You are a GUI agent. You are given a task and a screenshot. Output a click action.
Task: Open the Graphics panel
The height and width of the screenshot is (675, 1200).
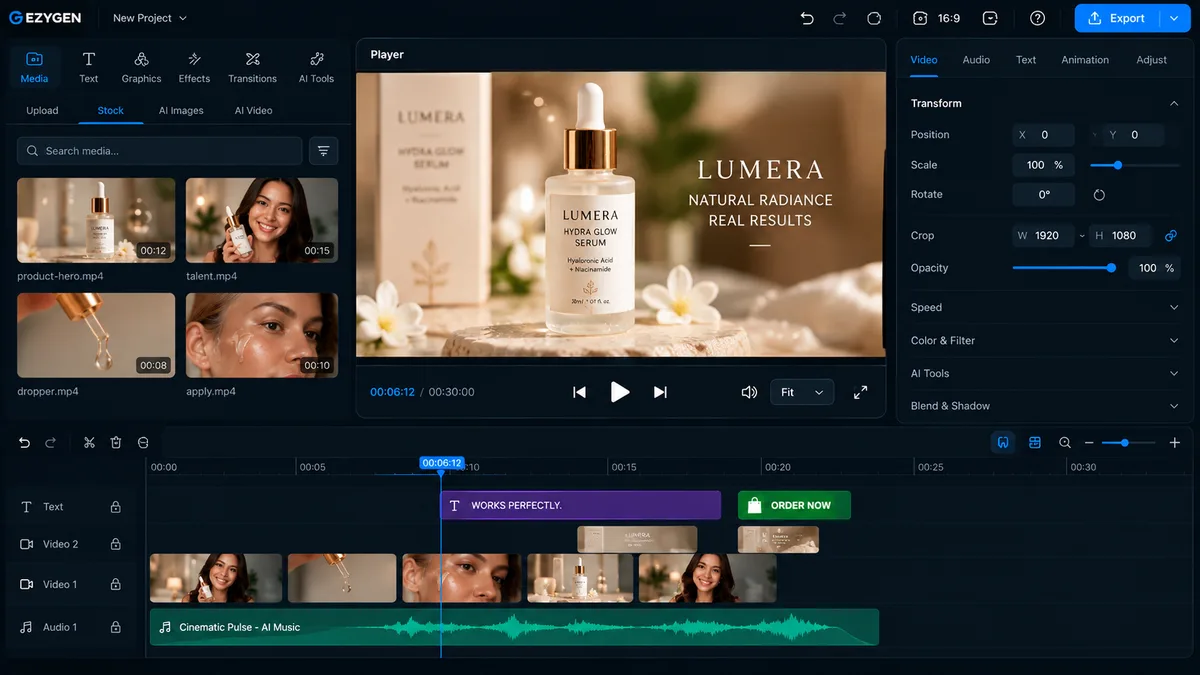pyautogui.click(x=141, y=67)
